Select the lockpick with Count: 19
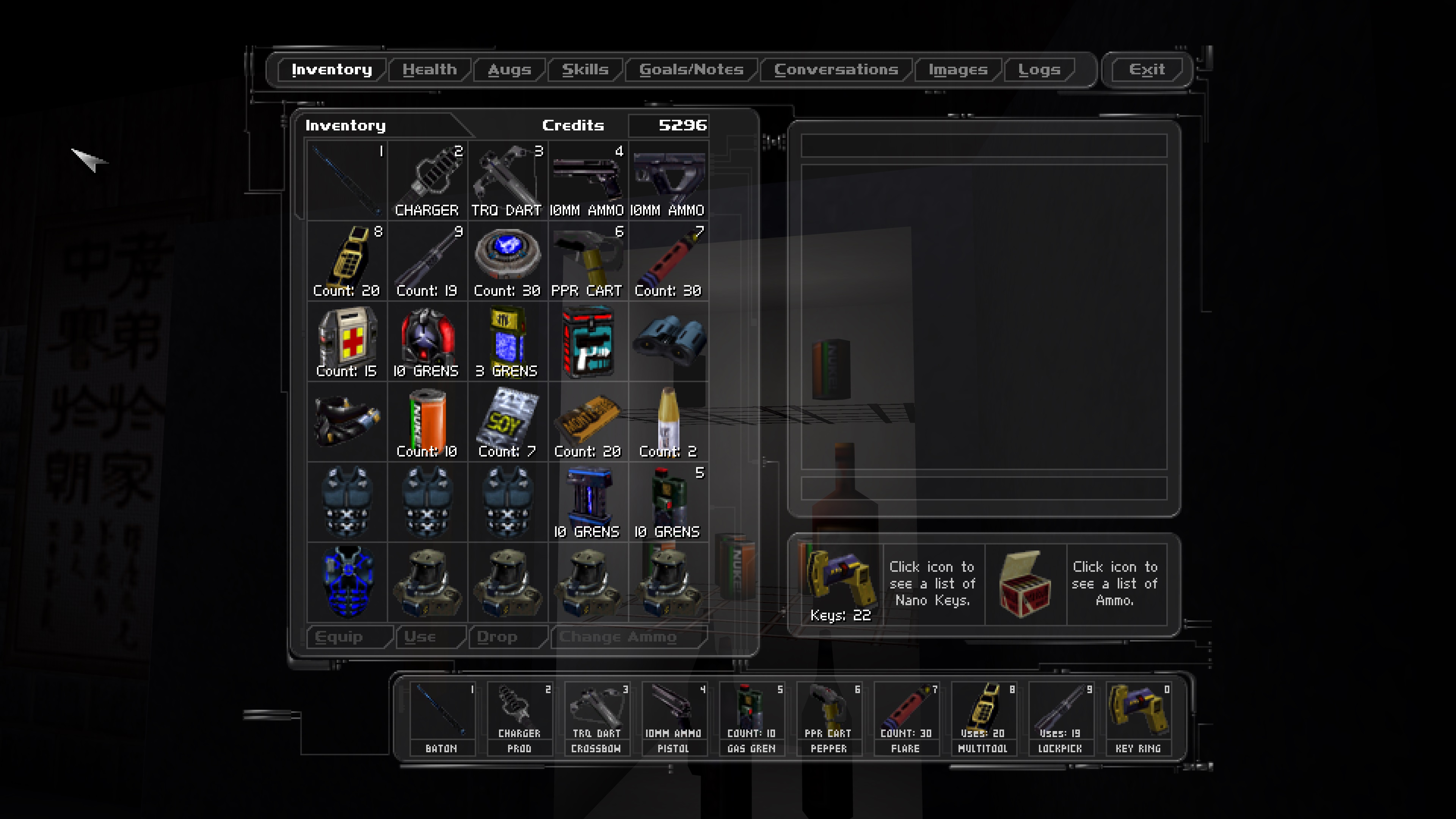 coord(427,260)
